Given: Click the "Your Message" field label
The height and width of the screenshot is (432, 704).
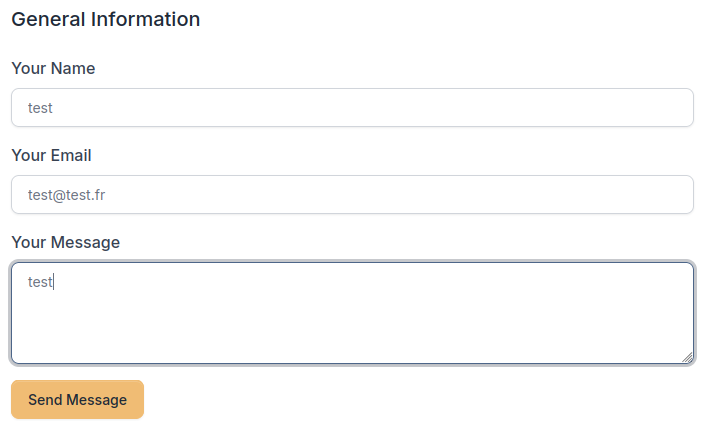Looking at the screenshot, I should [x=65, y=243].
